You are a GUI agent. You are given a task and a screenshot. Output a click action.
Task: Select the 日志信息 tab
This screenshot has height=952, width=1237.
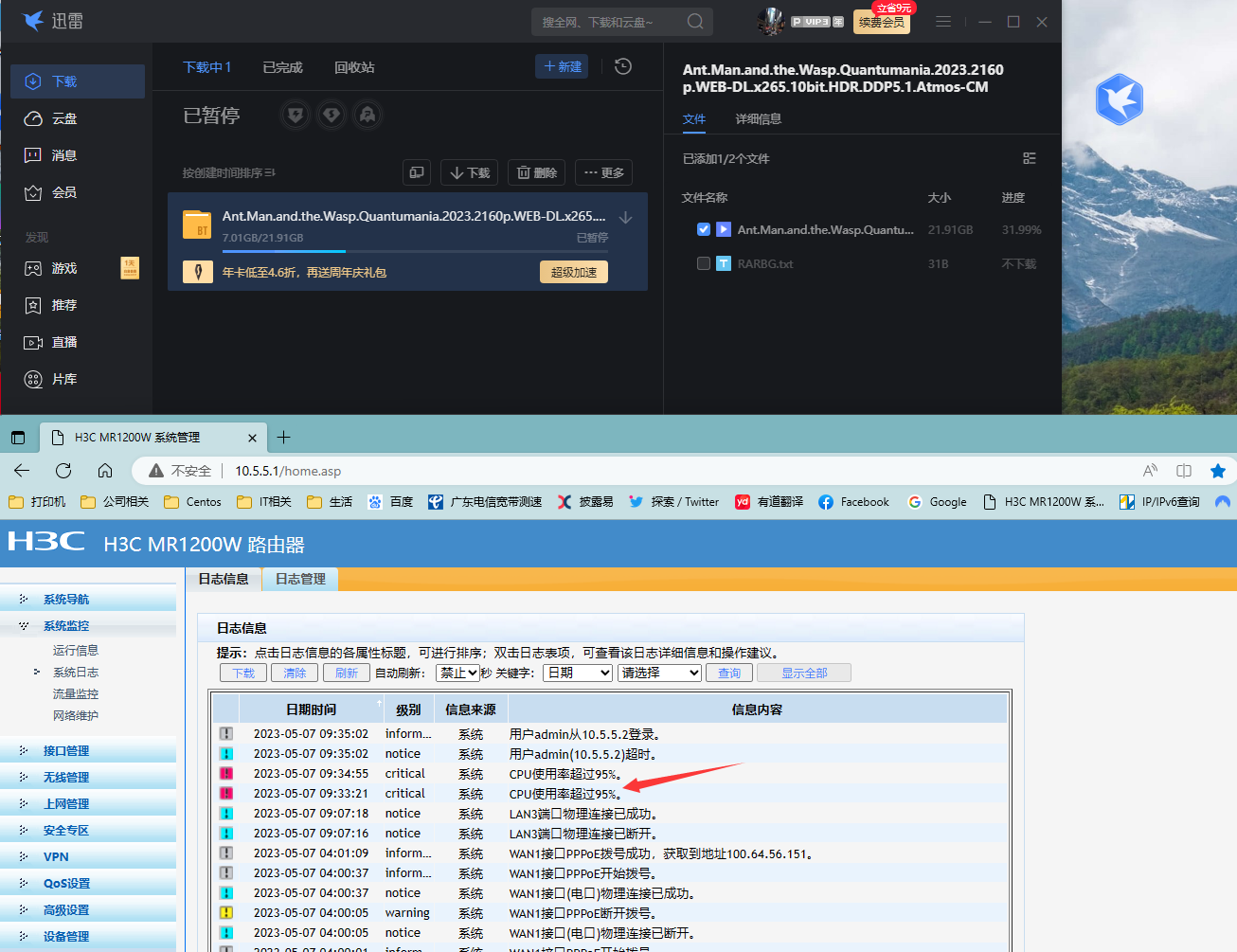tap(224, 579)
